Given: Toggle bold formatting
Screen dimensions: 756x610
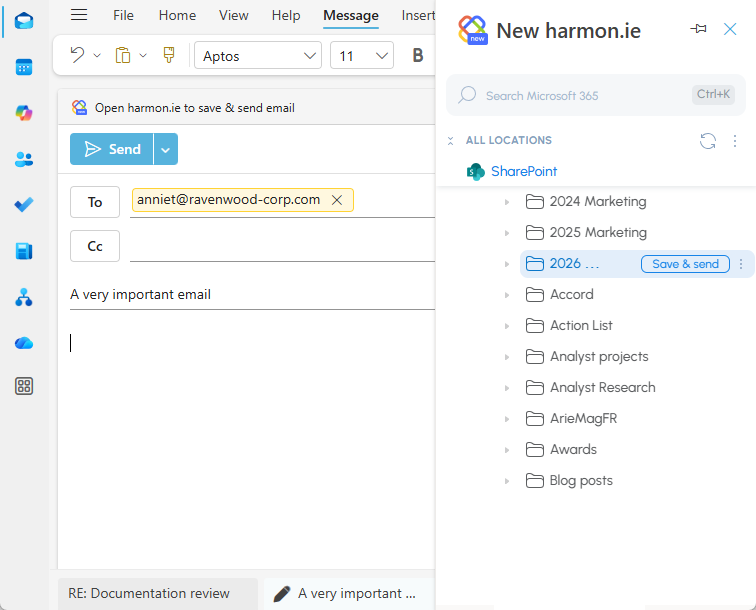Looking at the screenshot, I should 418,56.
